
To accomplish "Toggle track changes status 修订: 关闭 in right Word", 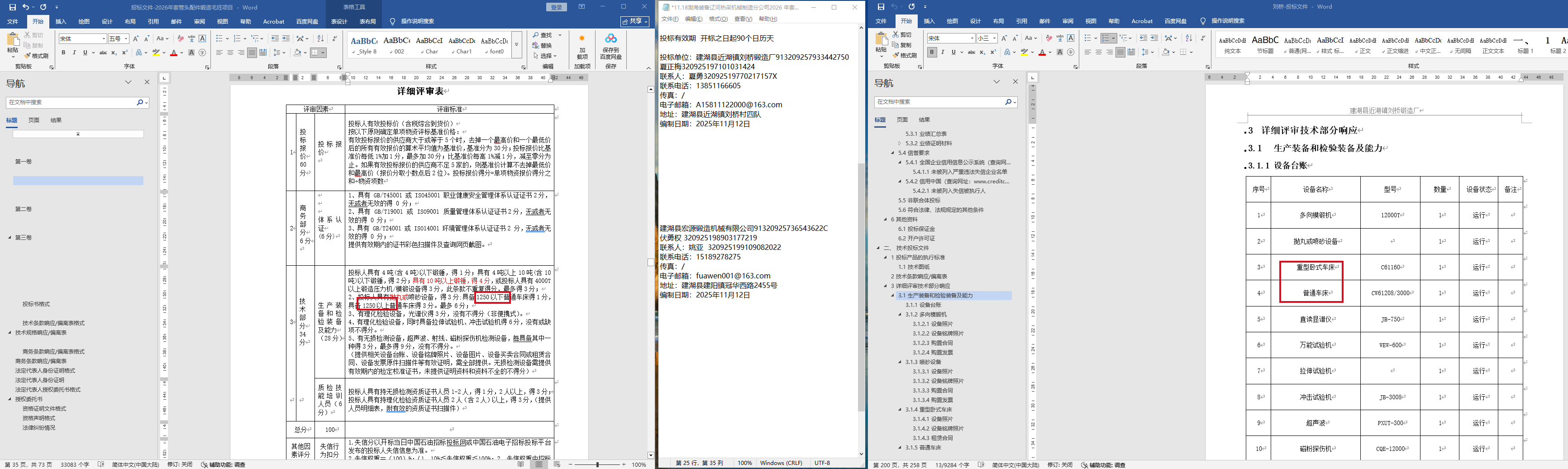I will [1059, 465].
